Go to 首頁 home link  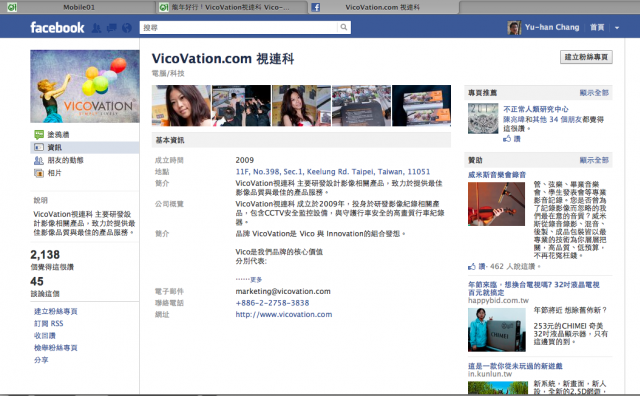click(597, 27)
